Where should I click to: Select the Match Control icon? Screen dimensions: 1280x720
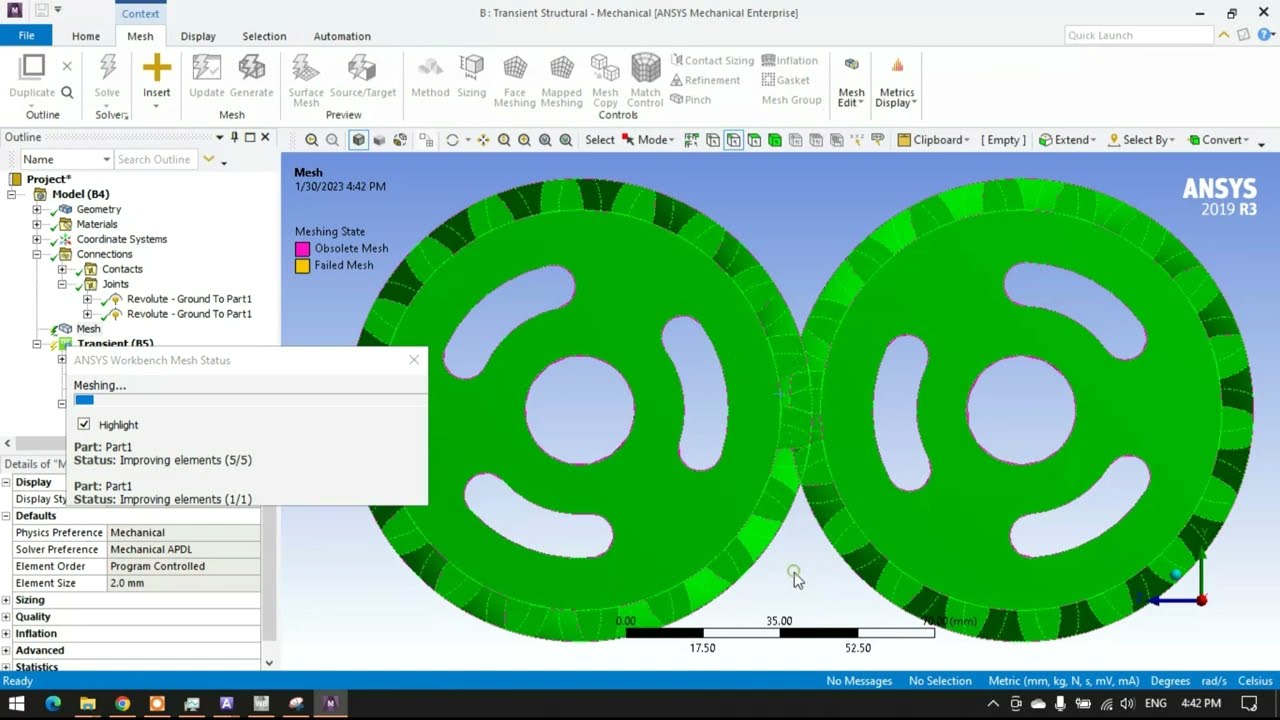(645, 68)
